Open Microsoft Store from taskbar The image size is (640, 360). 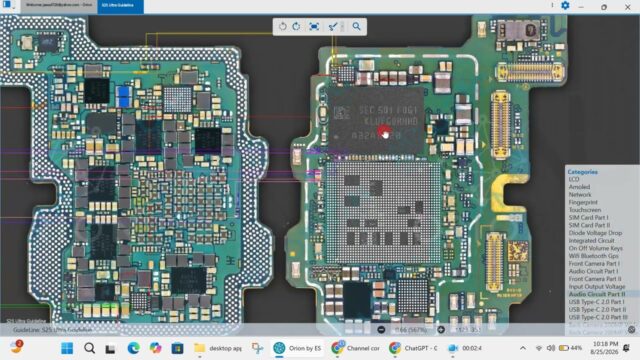177,348
